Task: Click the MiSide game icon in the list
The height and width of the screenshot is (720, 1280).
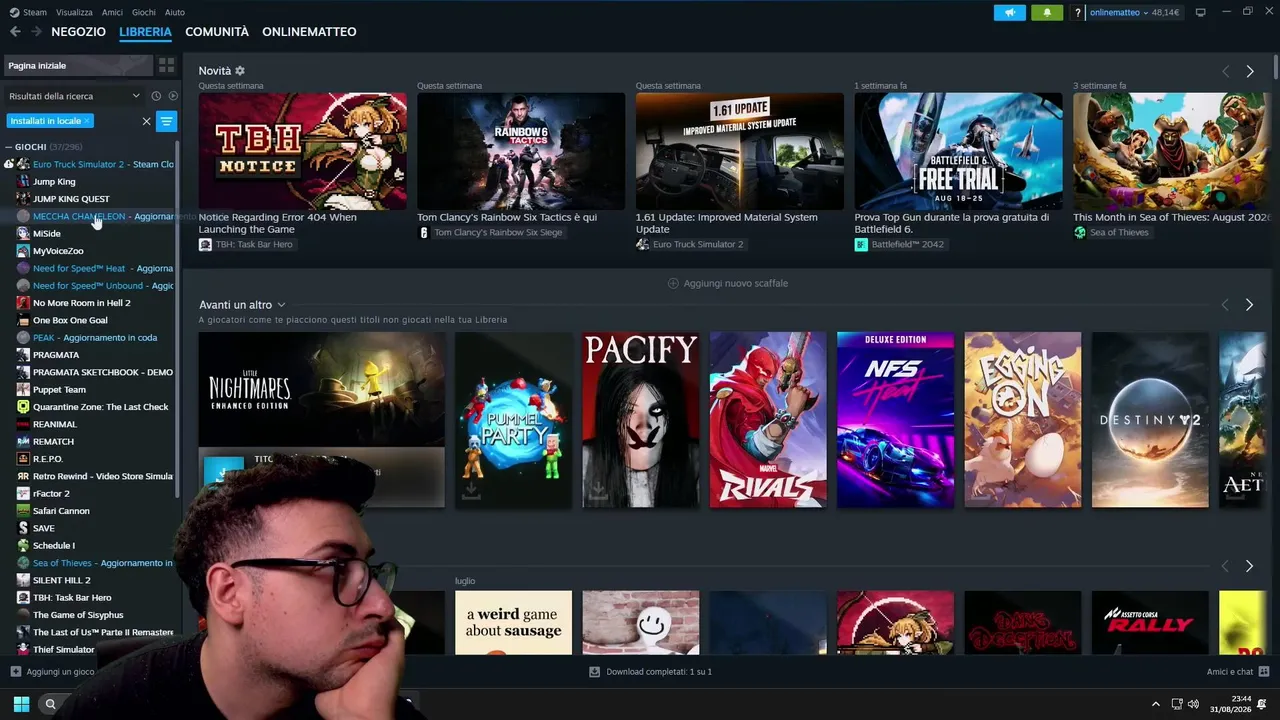Action: point(23,234)
